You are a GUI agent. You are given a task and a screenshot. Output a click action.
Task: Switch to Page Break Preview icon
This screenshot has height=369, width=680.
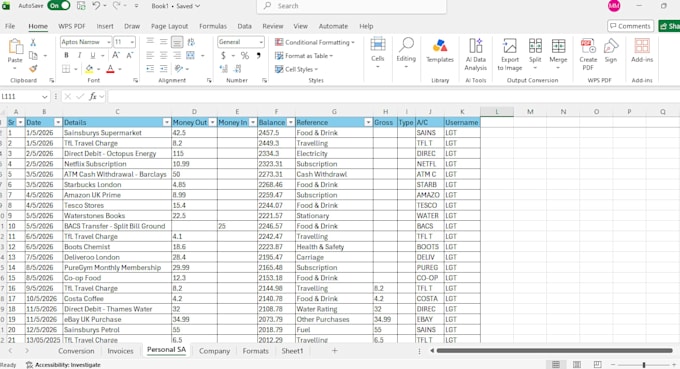597,365
